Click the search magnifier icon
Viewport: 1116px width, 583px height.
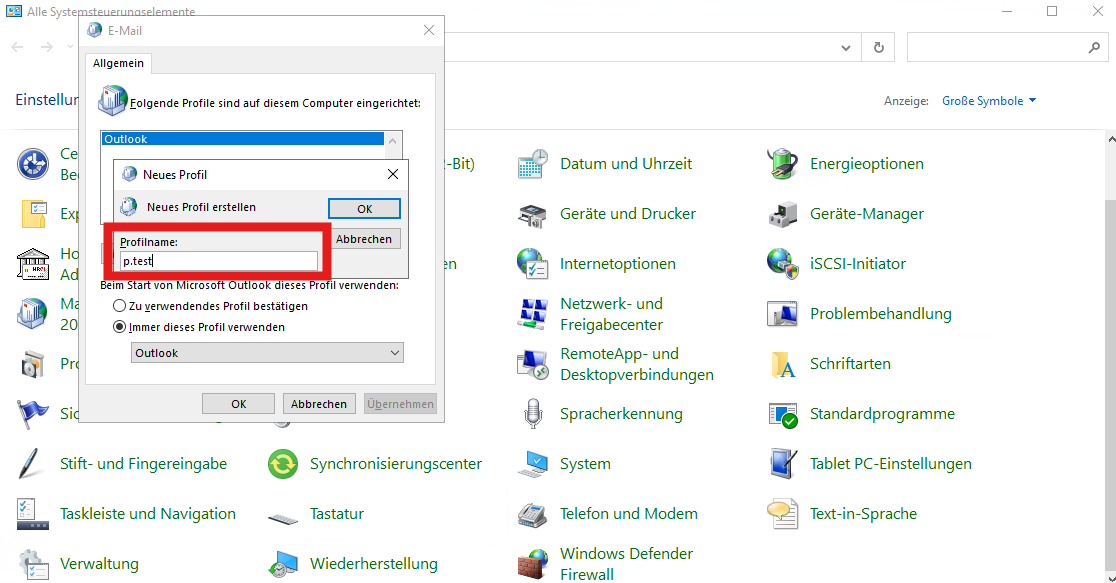pos(1094,48)
